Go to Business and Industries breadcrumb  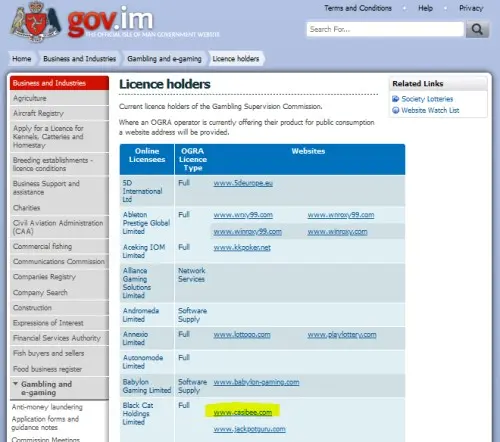click(79, 59)
